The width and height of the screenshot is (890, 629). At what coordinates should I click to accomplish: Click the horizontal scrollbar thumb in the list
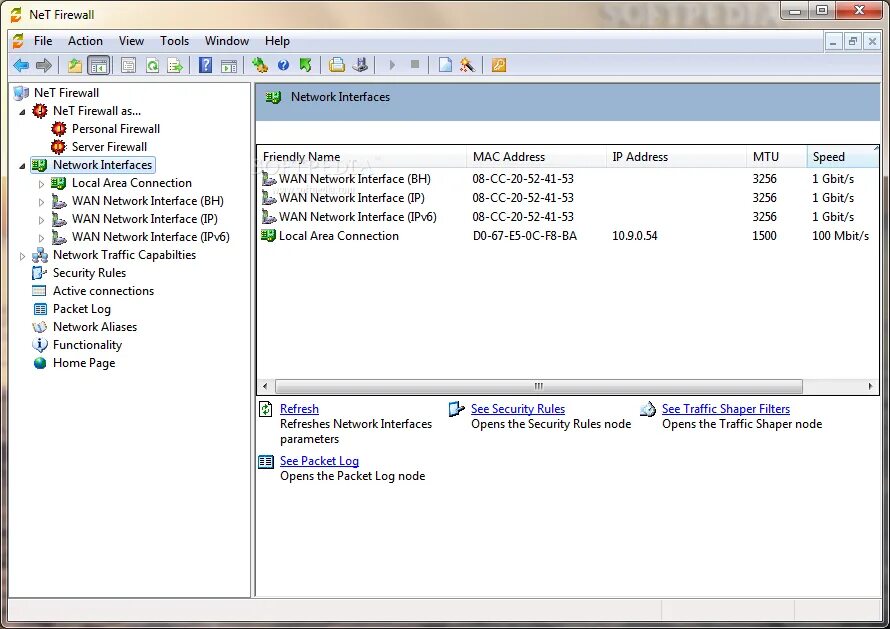[x=539, y=387]
